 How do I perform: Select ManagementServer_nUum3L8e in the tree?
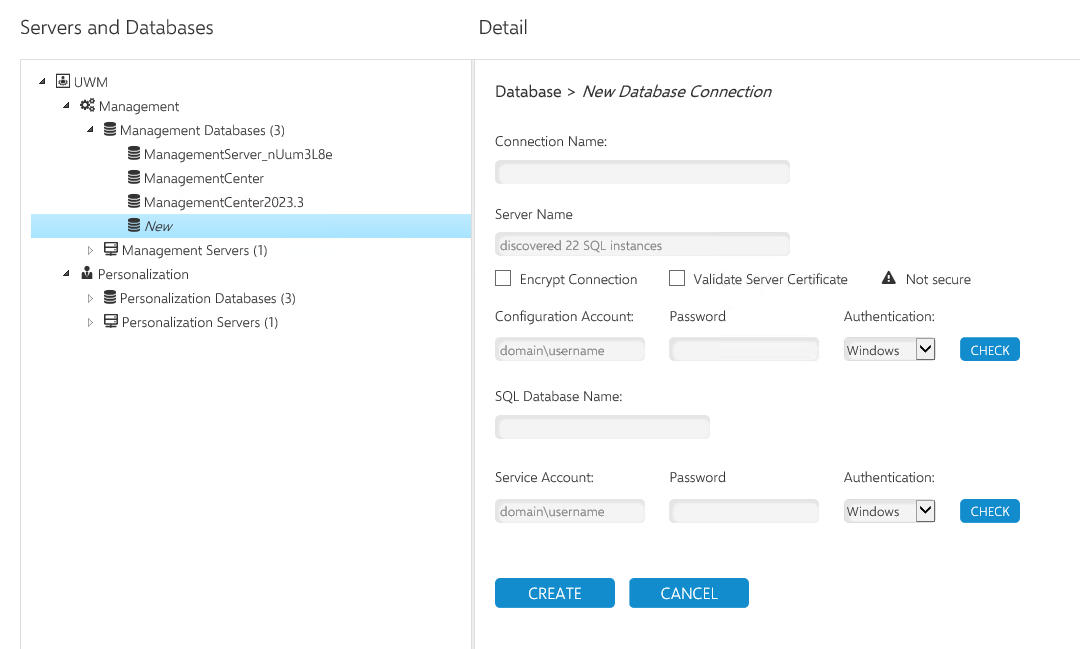[x=237, y=154]
